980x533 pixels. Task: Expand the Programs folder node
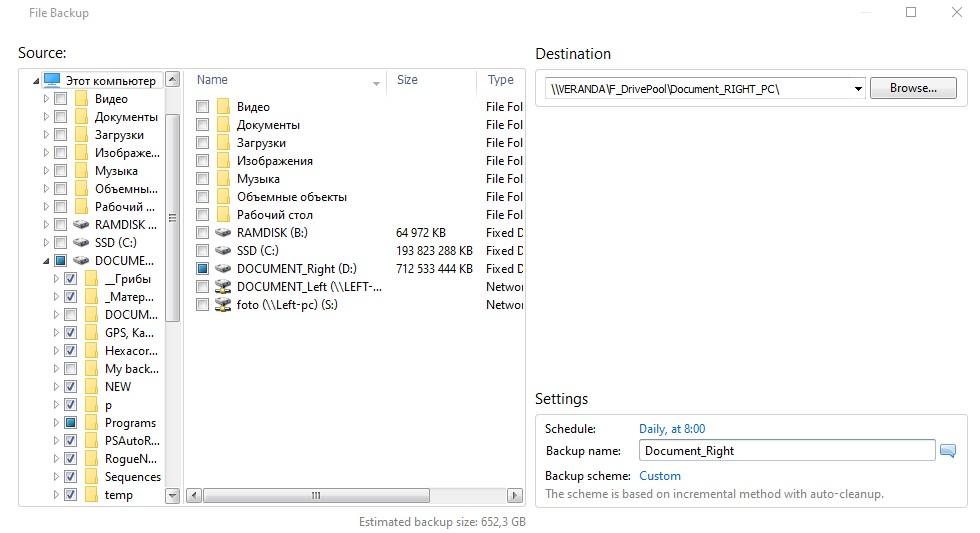(x=56, y=422)
